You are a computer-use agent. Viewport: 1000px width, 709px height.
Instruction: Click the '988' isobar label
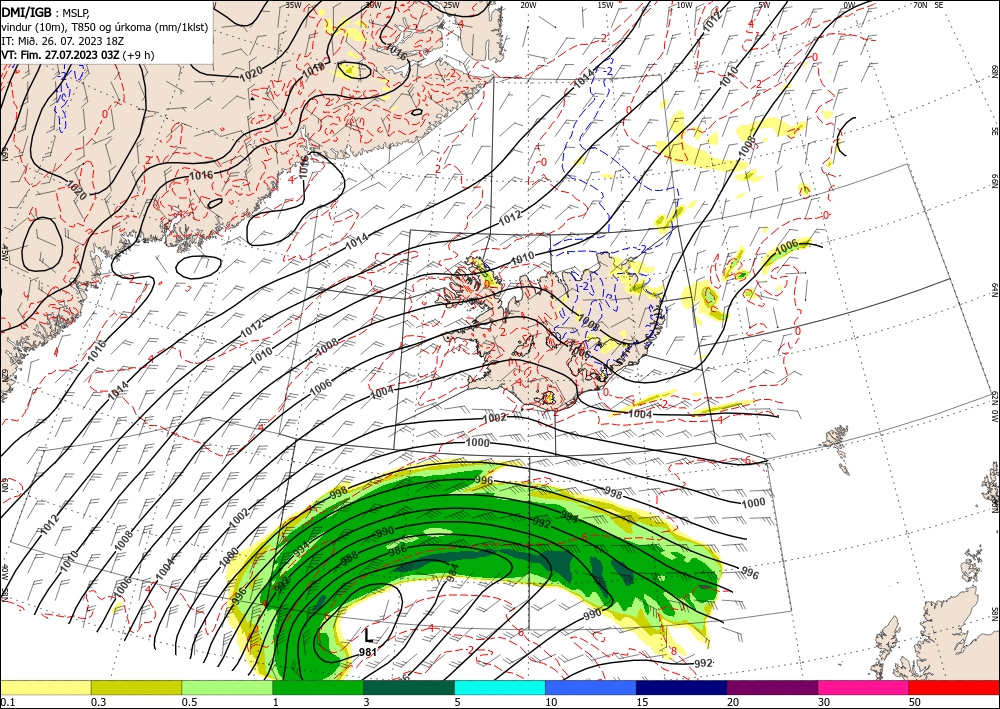point(350,557)
